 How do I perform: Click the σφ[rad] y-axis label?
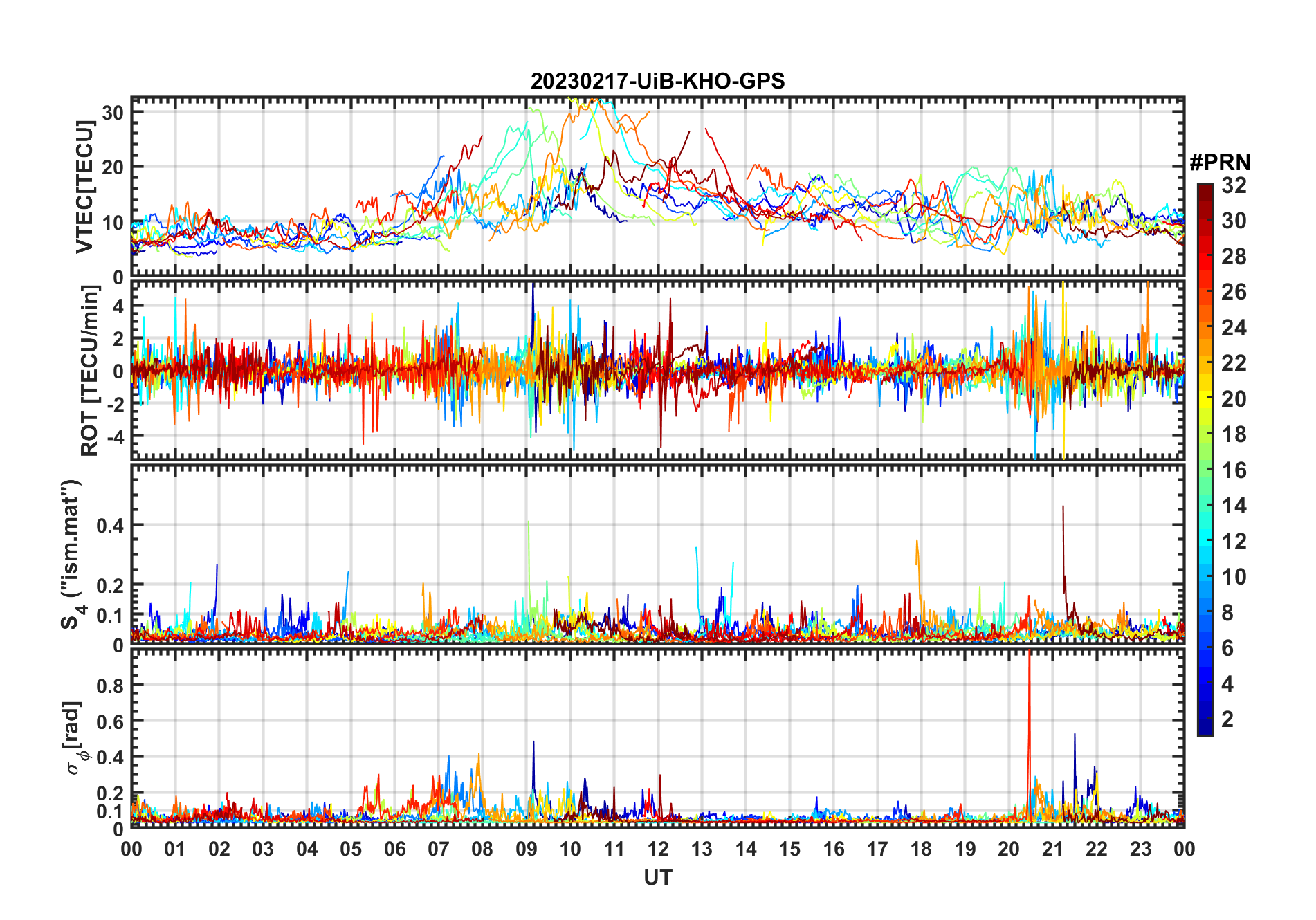coord(75,737)
